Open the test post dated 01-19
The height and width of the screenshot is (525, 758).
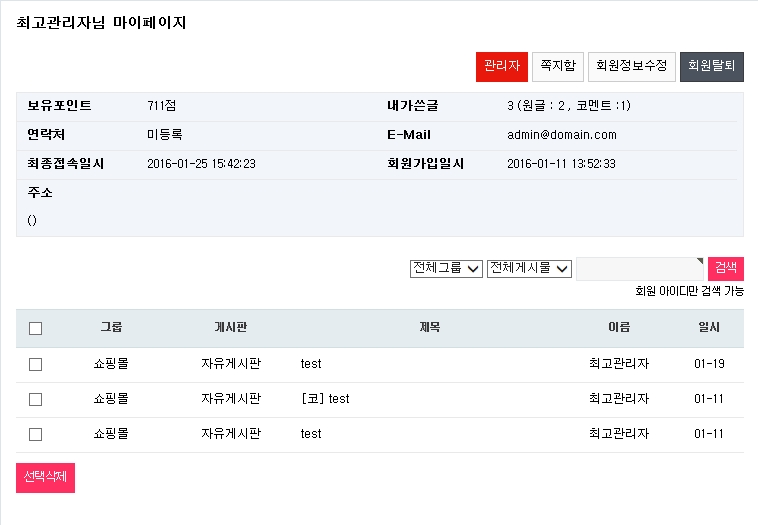pyautogui.click(x=311, y=364)
